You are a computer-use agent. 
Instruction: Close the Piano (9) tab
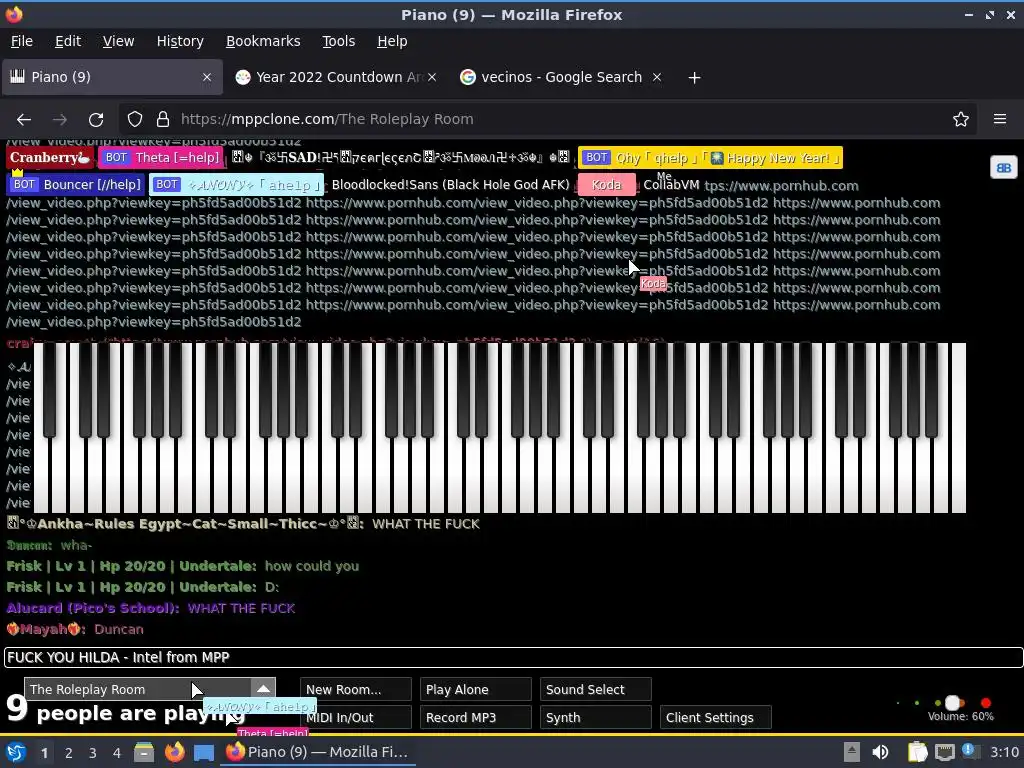coord(207,77)
